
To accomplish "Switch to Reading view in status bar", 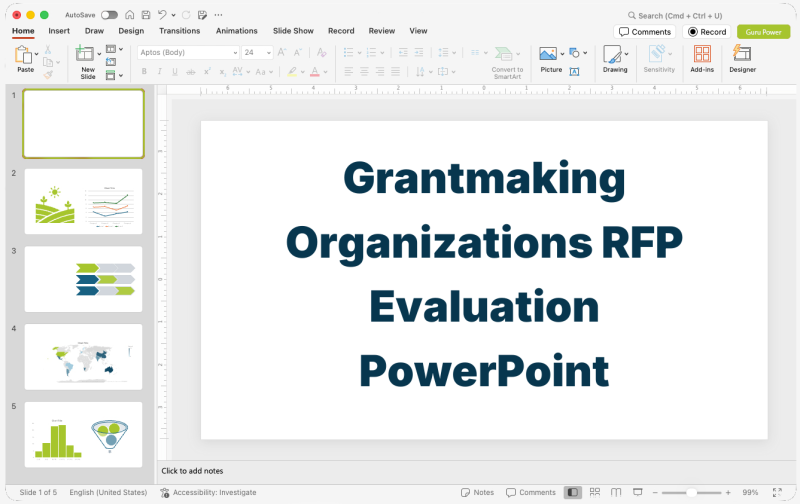I will coord(616,492).
